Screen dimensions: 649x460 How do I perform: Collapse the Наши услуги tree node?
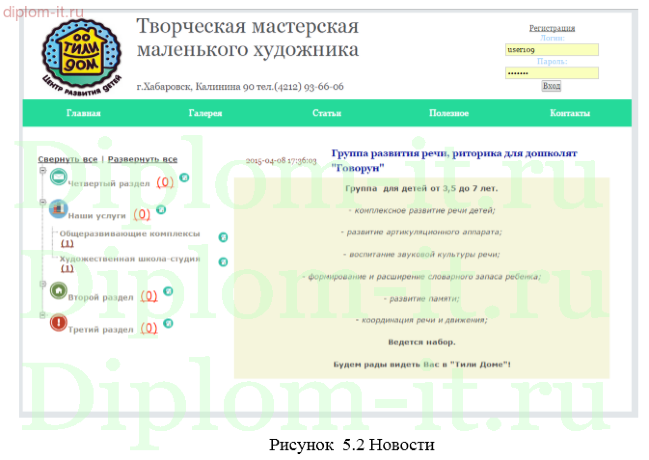(x=43, y=202)
